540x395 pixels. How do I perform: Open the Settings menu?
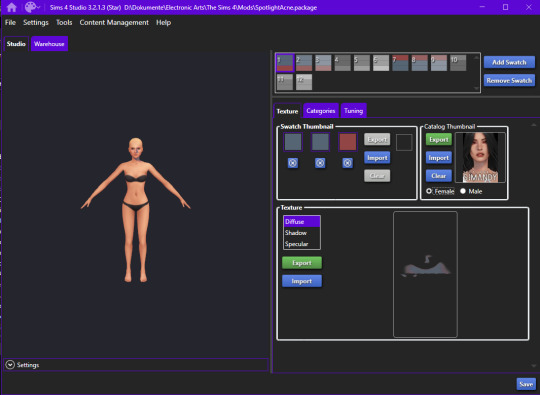[x=36, y=23]
